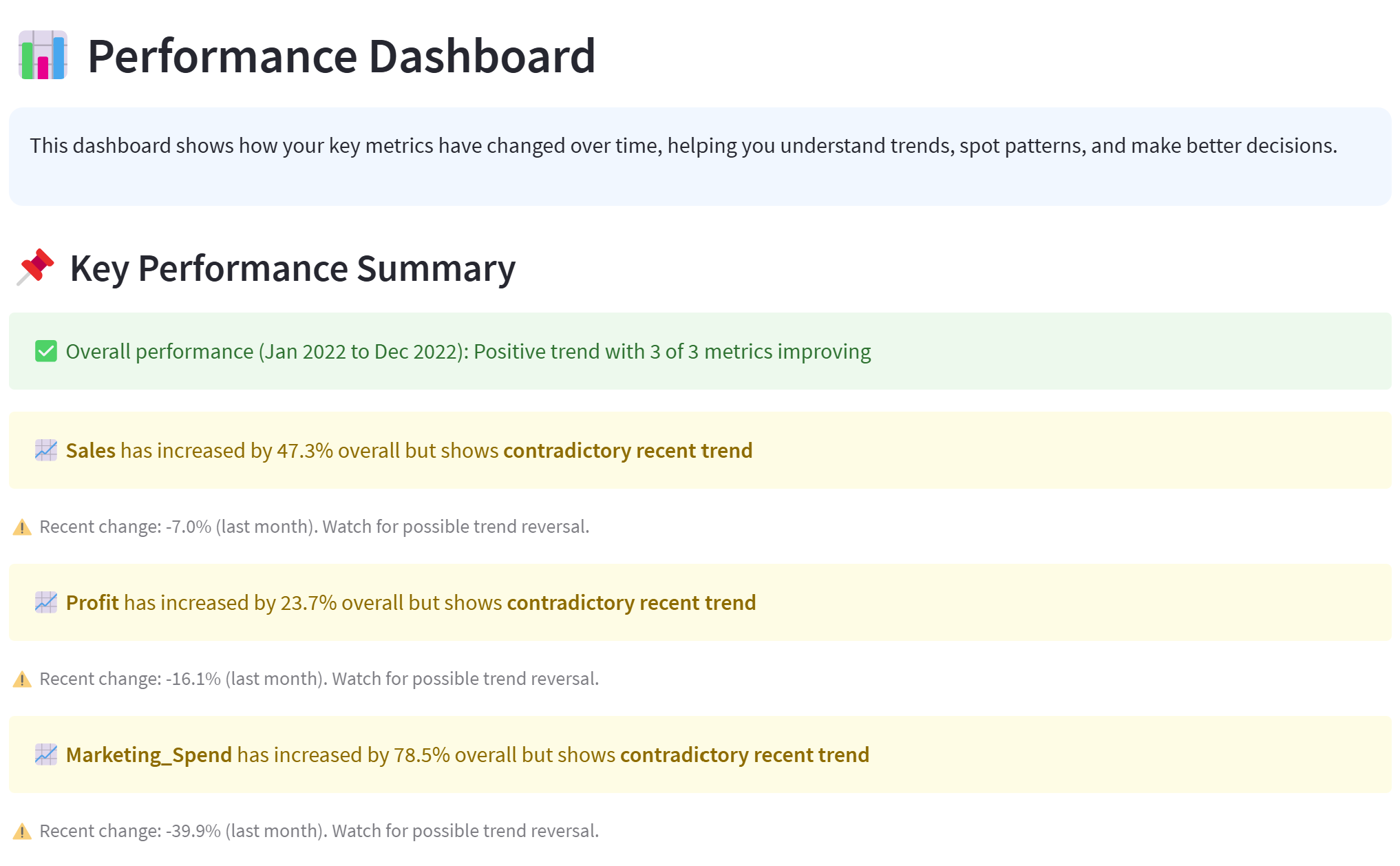Click the warning icon next to the -39.9% change
The width and height of the screenshot is (1400, 866).
coord(22,832)
